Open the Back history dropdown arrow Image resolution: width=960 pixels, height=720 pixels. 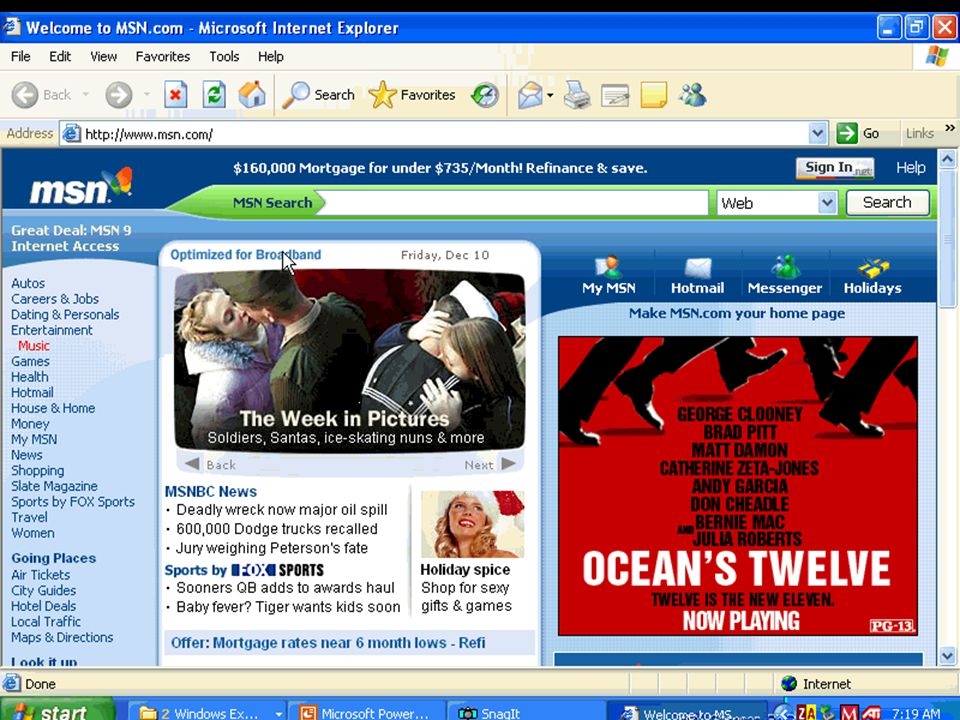click(86, 94)
